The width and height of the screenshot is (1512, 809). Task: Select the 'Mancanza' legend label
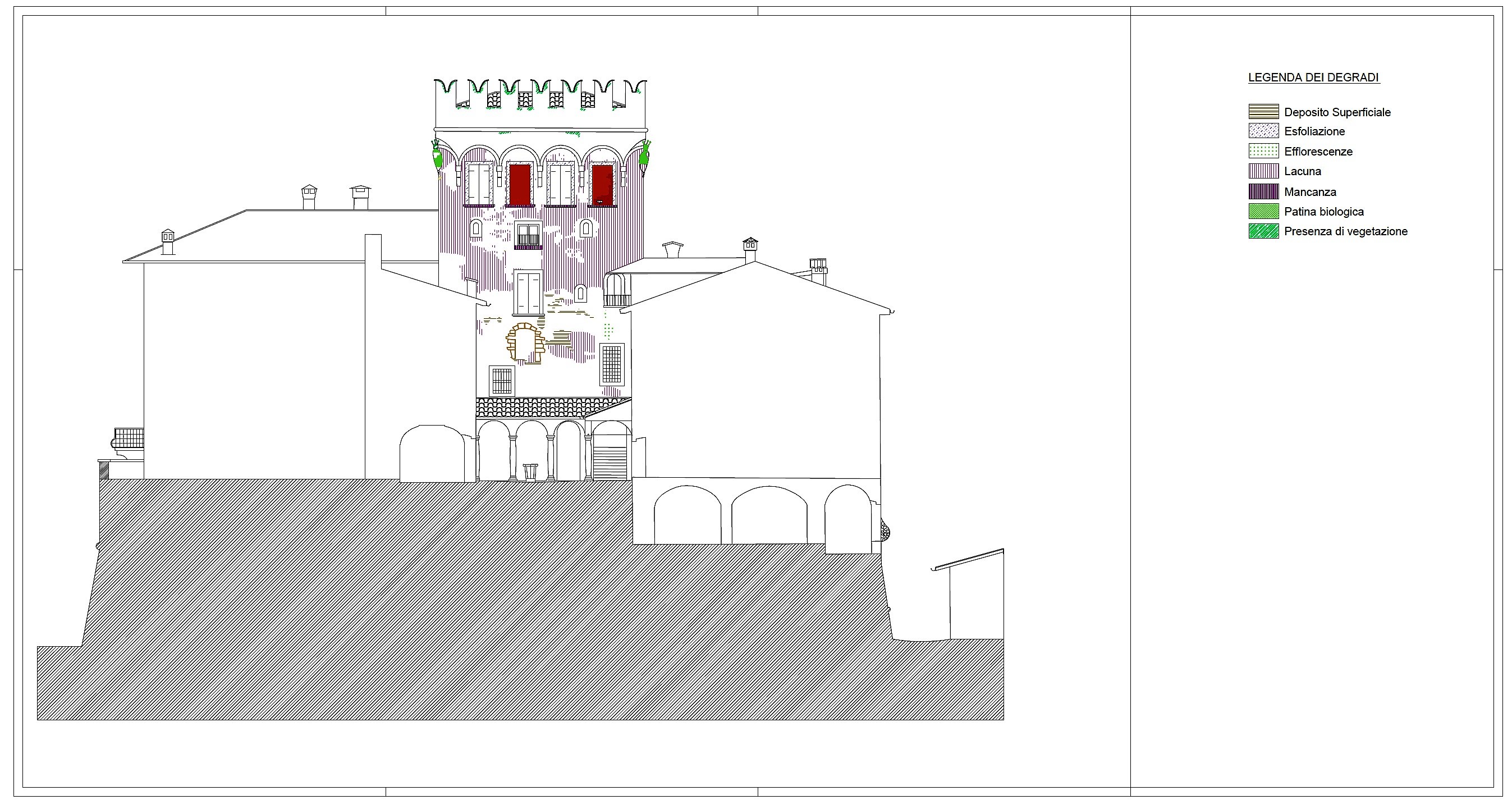click(x=1310, y=192)
